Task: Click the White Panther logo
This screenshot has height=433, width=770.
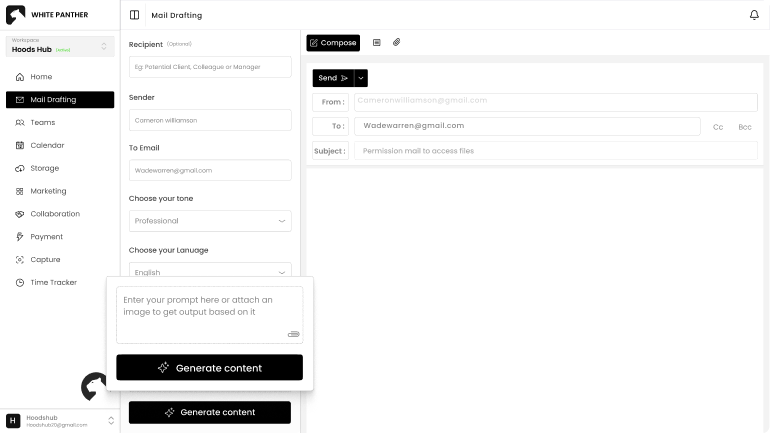Action: [x=15, y=16]
